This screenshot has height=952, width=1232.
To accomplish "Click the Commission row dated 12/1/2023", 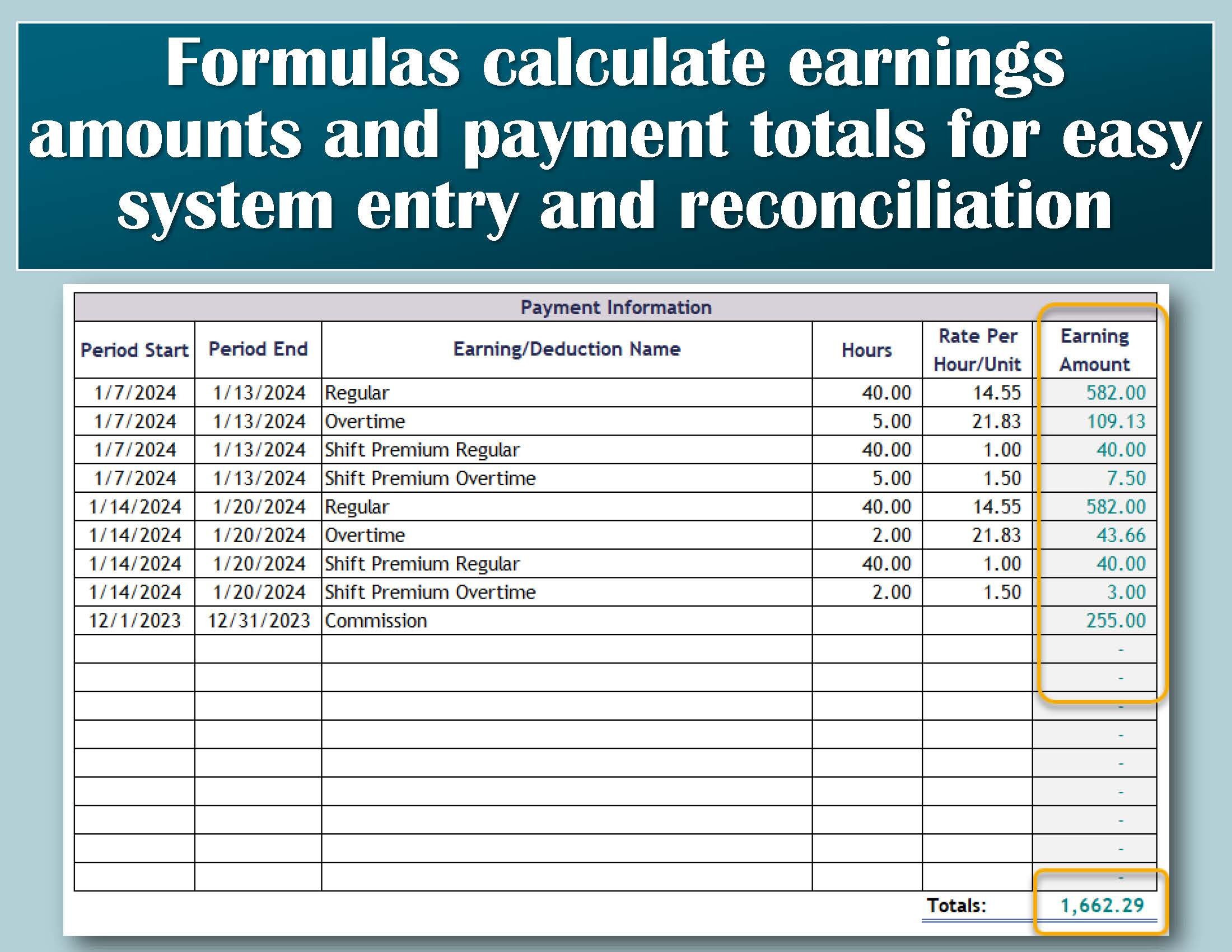I will pos(375,620).
